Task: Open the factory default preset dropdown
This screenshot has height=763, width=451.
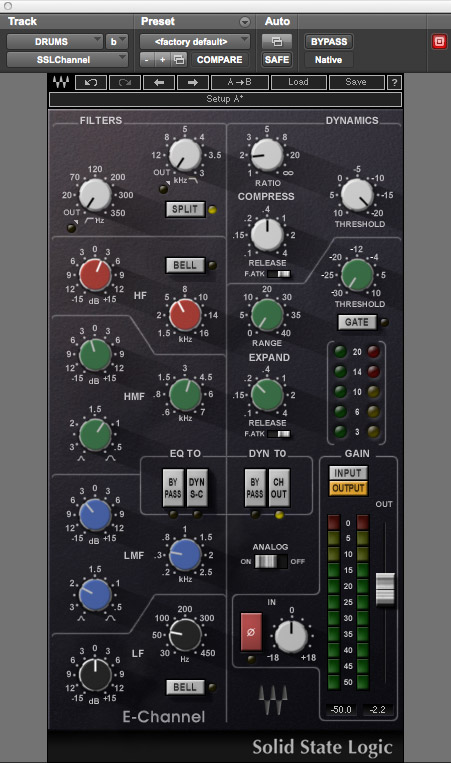Action: [195, 42]
